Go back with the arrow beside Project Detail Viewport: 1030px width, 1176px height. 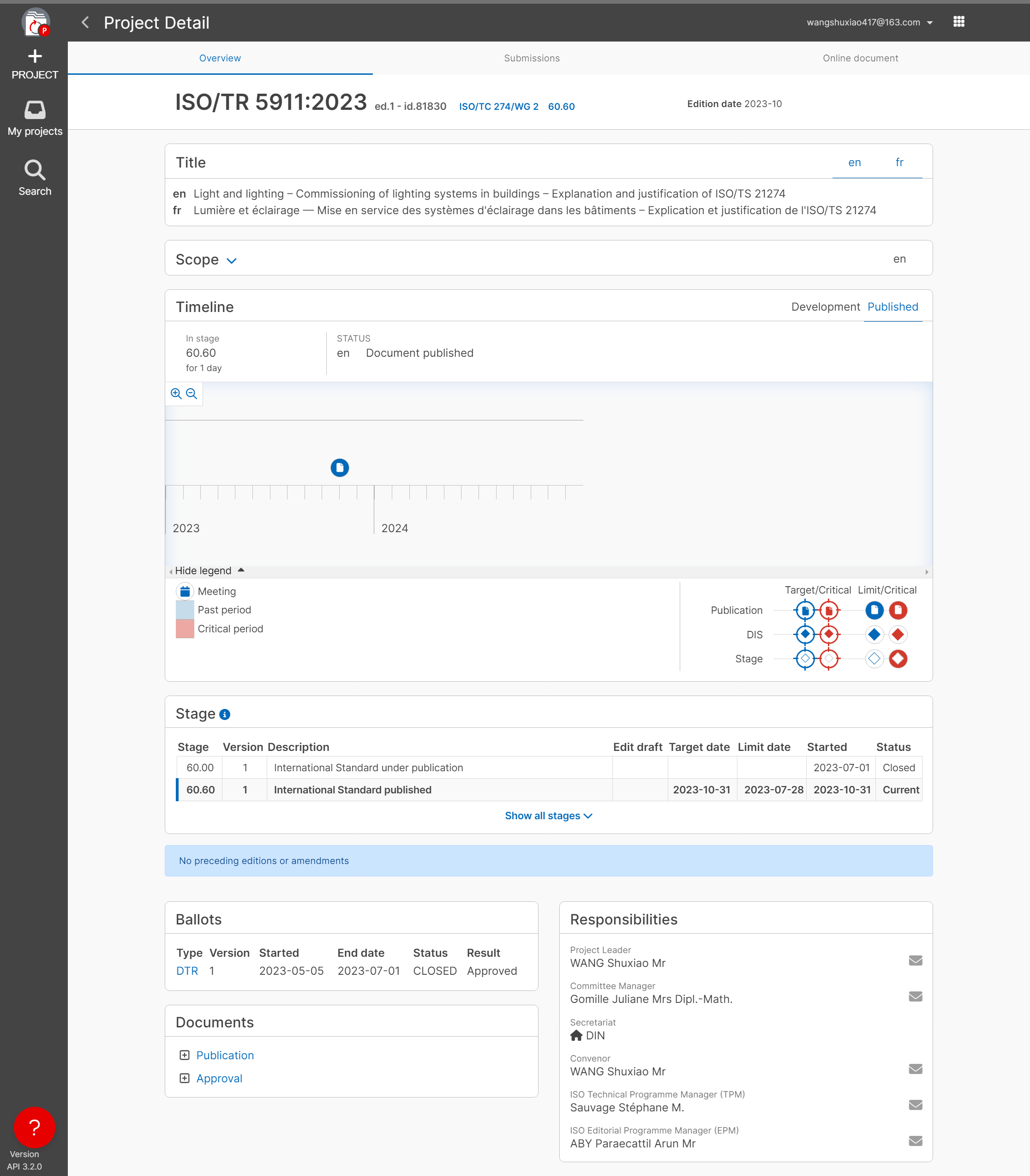[85, 23]
